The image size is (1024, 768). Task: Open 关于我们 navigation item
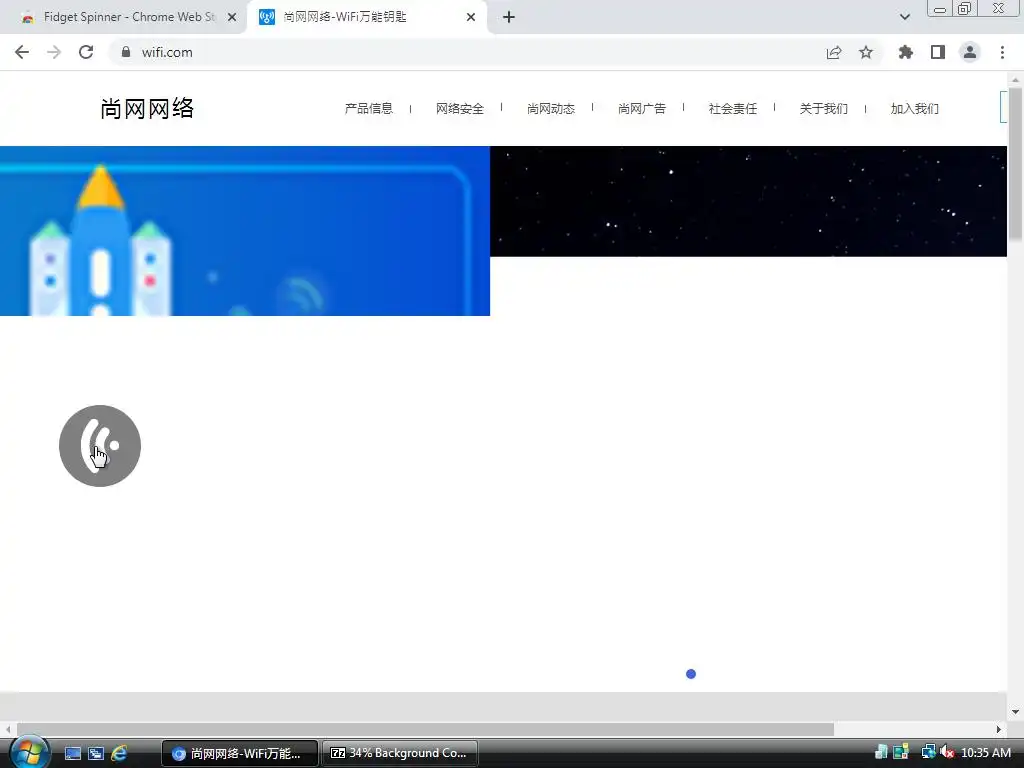point(824,108)
